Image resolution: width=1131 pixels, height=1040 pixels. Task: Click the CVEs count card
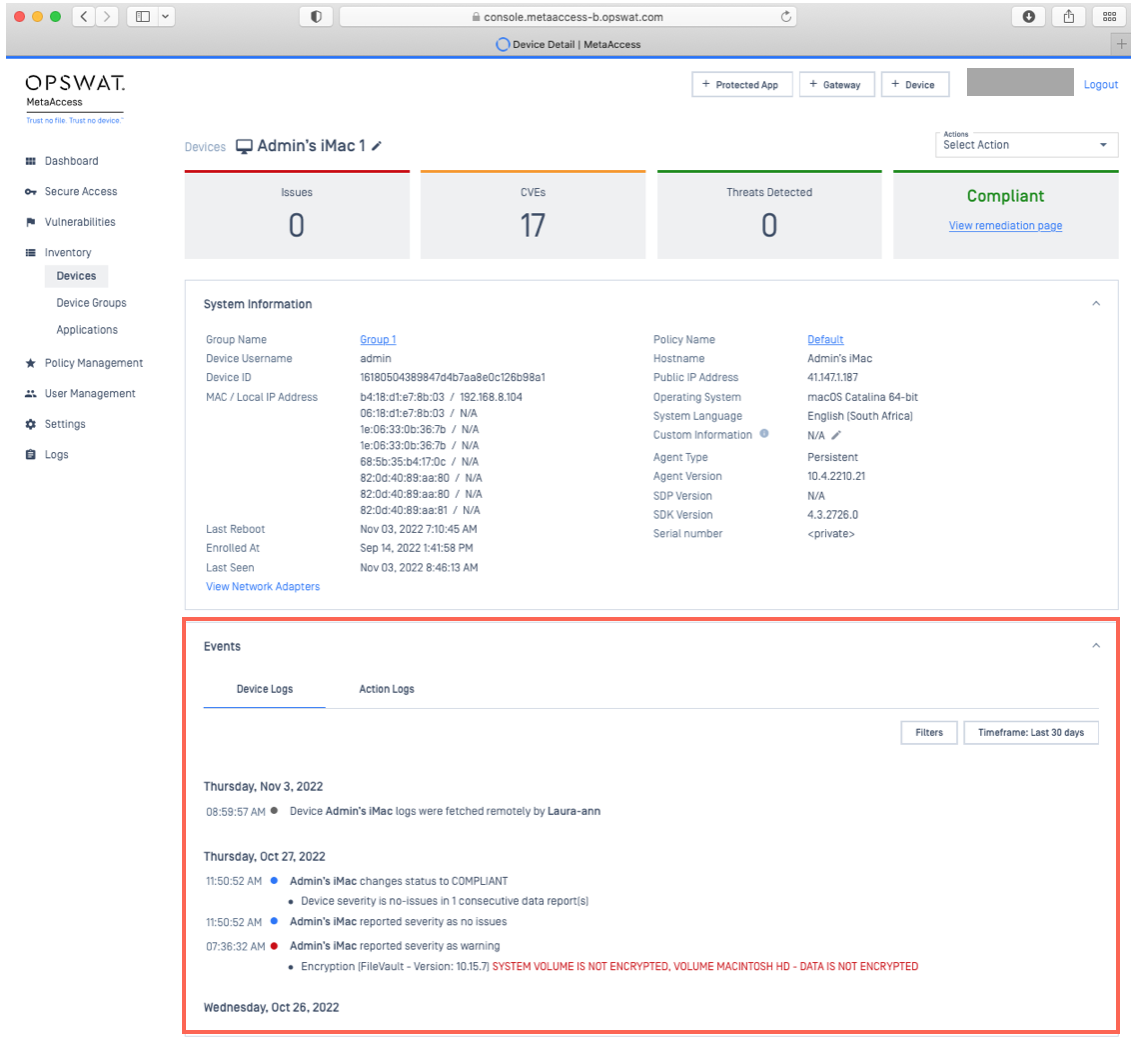point(533,215)
